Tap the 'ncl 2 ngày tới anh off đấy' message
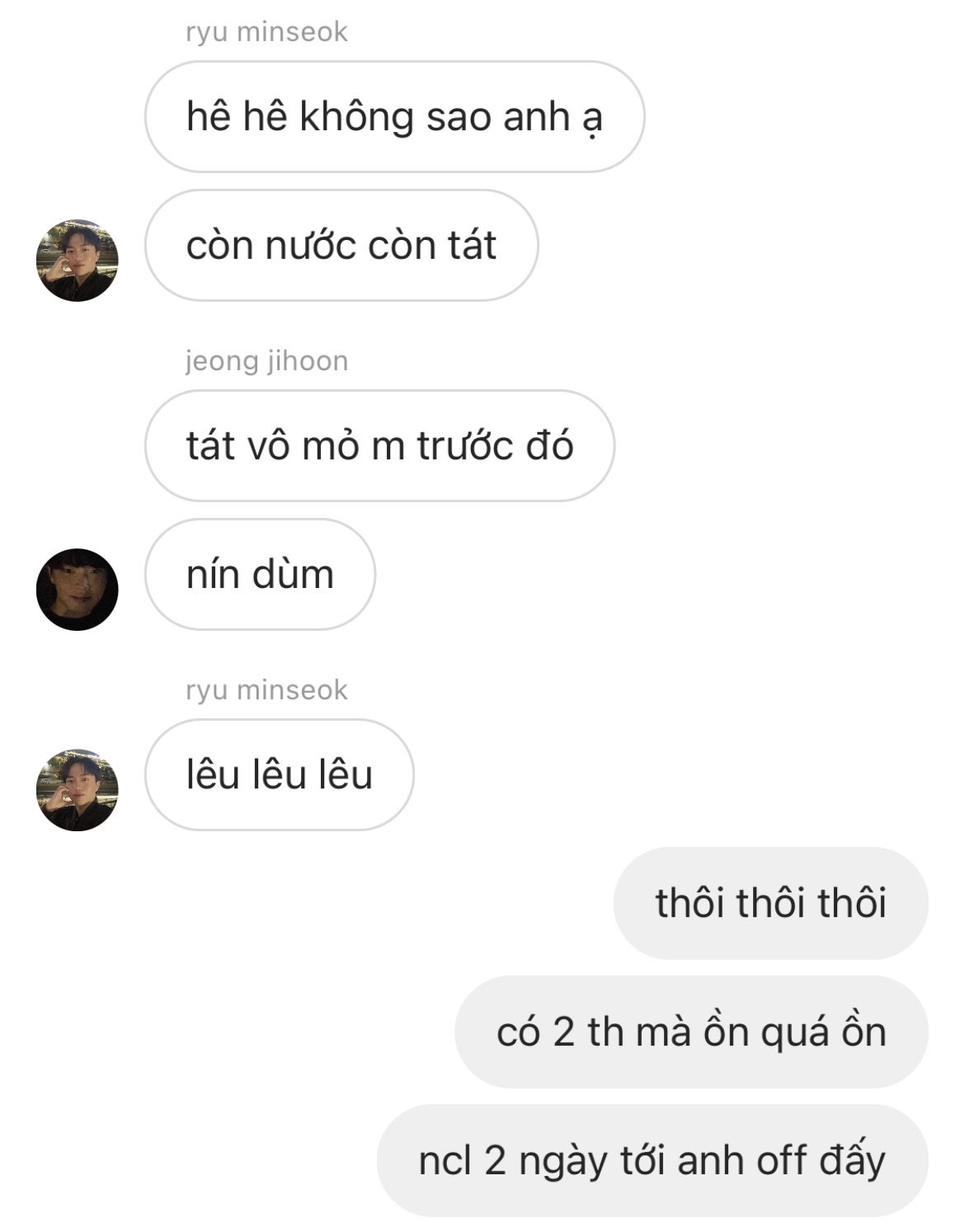 point(652,1160)
